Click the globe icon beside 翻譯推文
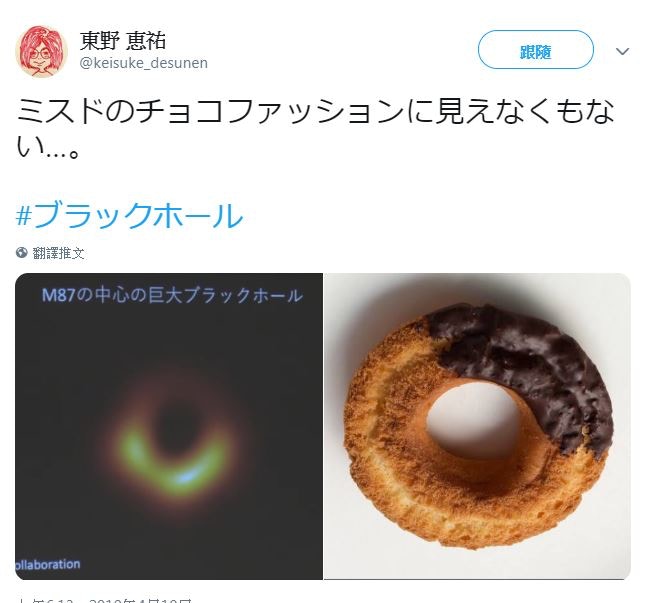Screen dimensions: 660x603 pos(22,252)
